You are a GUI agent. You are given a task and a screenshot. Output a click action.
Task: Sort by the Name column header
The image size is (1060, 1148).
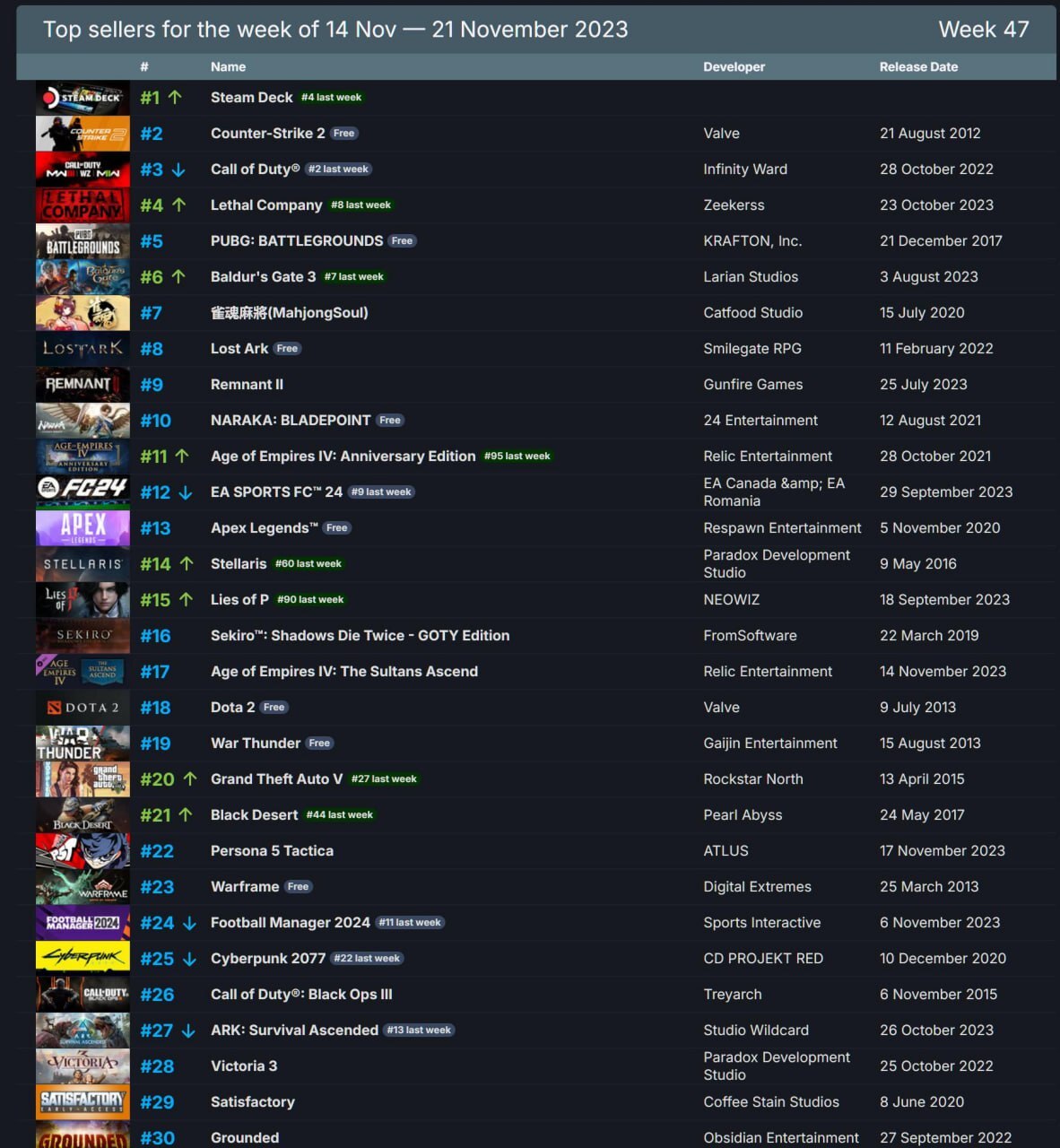pyautogui.click(x=228, y=66)
